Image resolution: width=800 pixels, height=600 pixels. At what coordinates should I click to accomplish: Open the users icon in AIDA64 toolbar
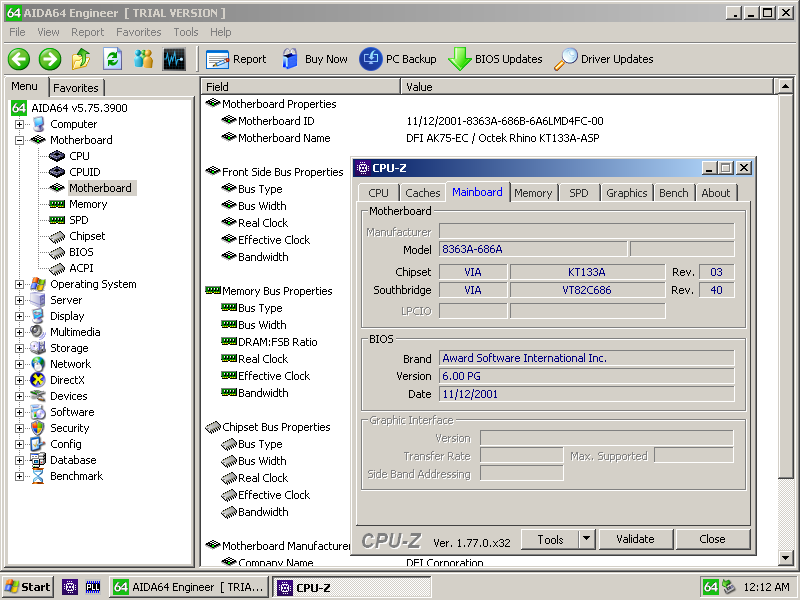coord(143,59)
